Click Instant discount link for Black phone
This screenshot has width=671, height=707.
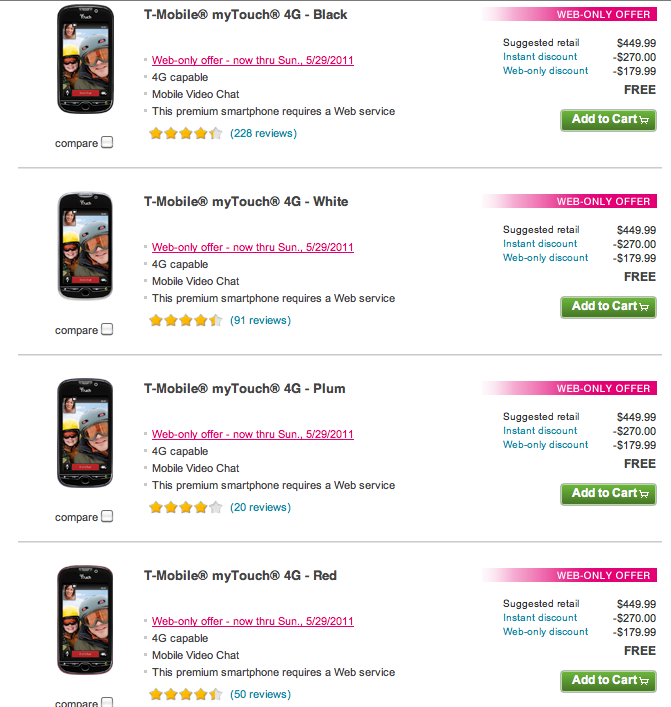(x=540, y=57)
